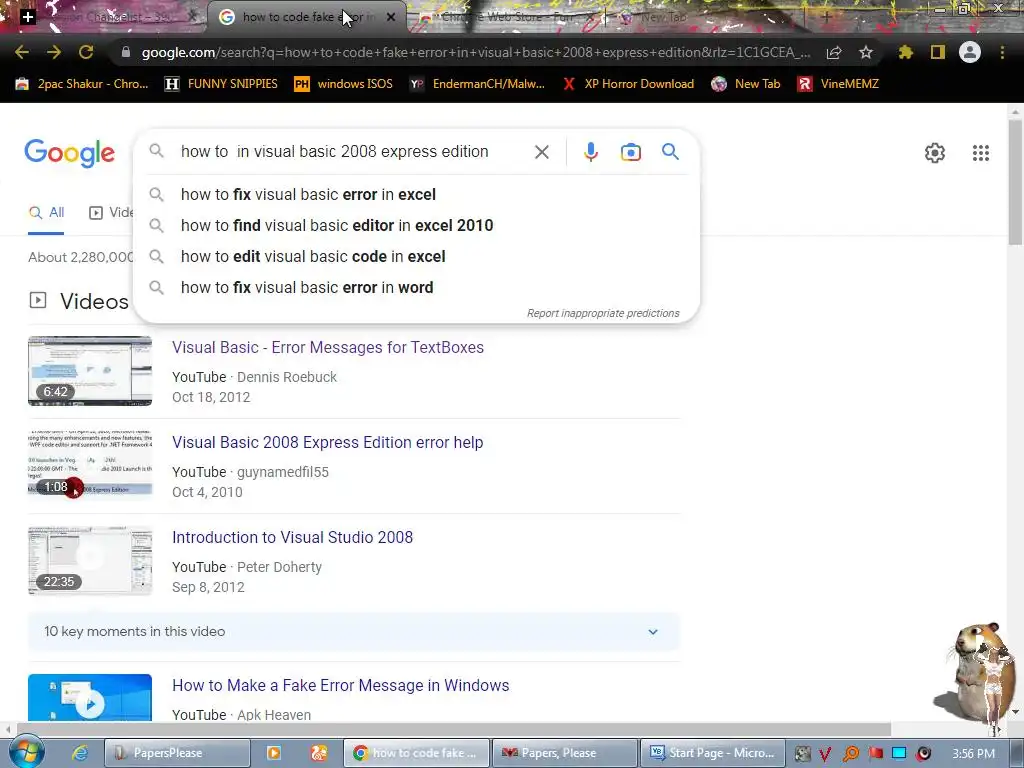The height and width of the screenshot is (768, 1024).
Task: Launch Internet Explorer from the taskbar
Action: (80, 753)
